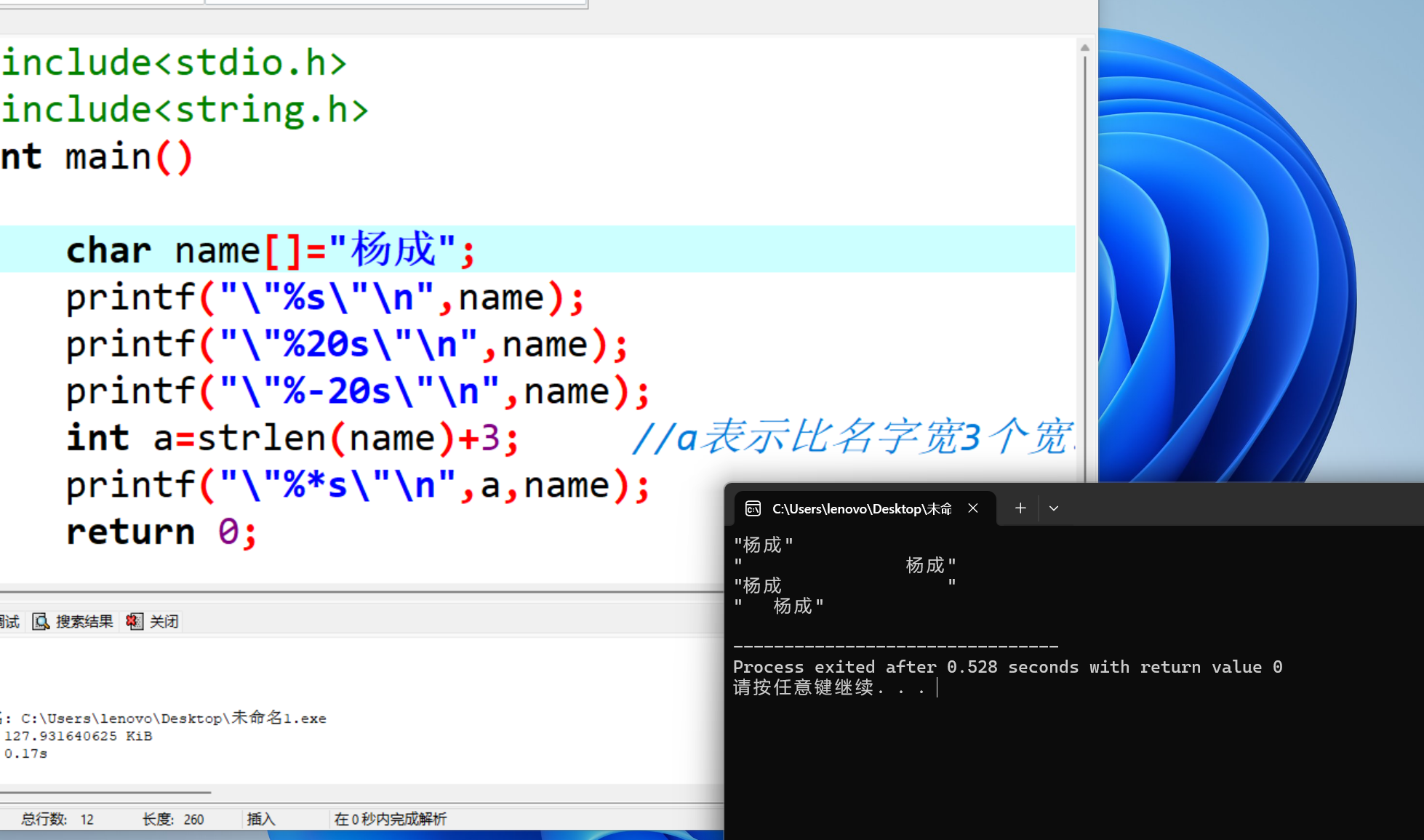Image resolution: width=1424 pixels, height=840 pixels.
Task: Click the 总行数 field in status bar
Action: pyautogui.click(x=57, y=820)
